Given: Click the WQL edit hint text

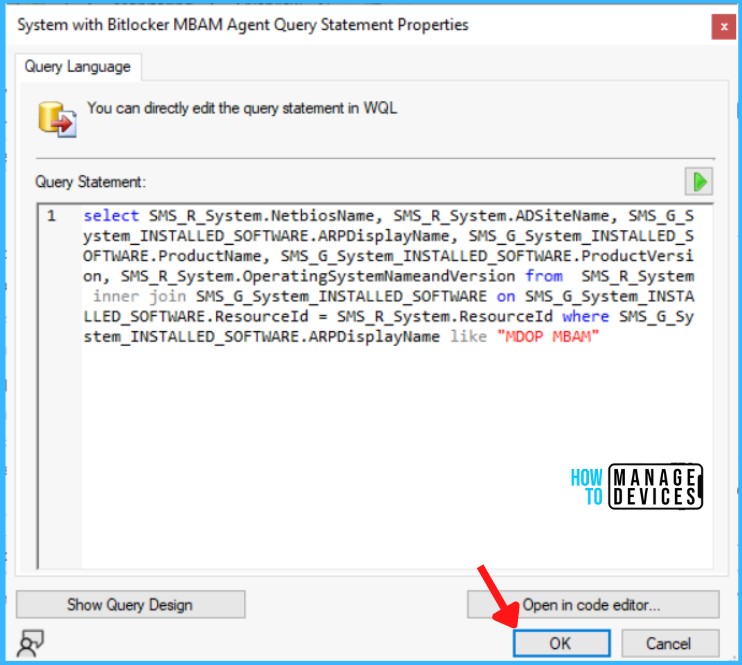Looking at the screenshot, I should click(242, 108).
